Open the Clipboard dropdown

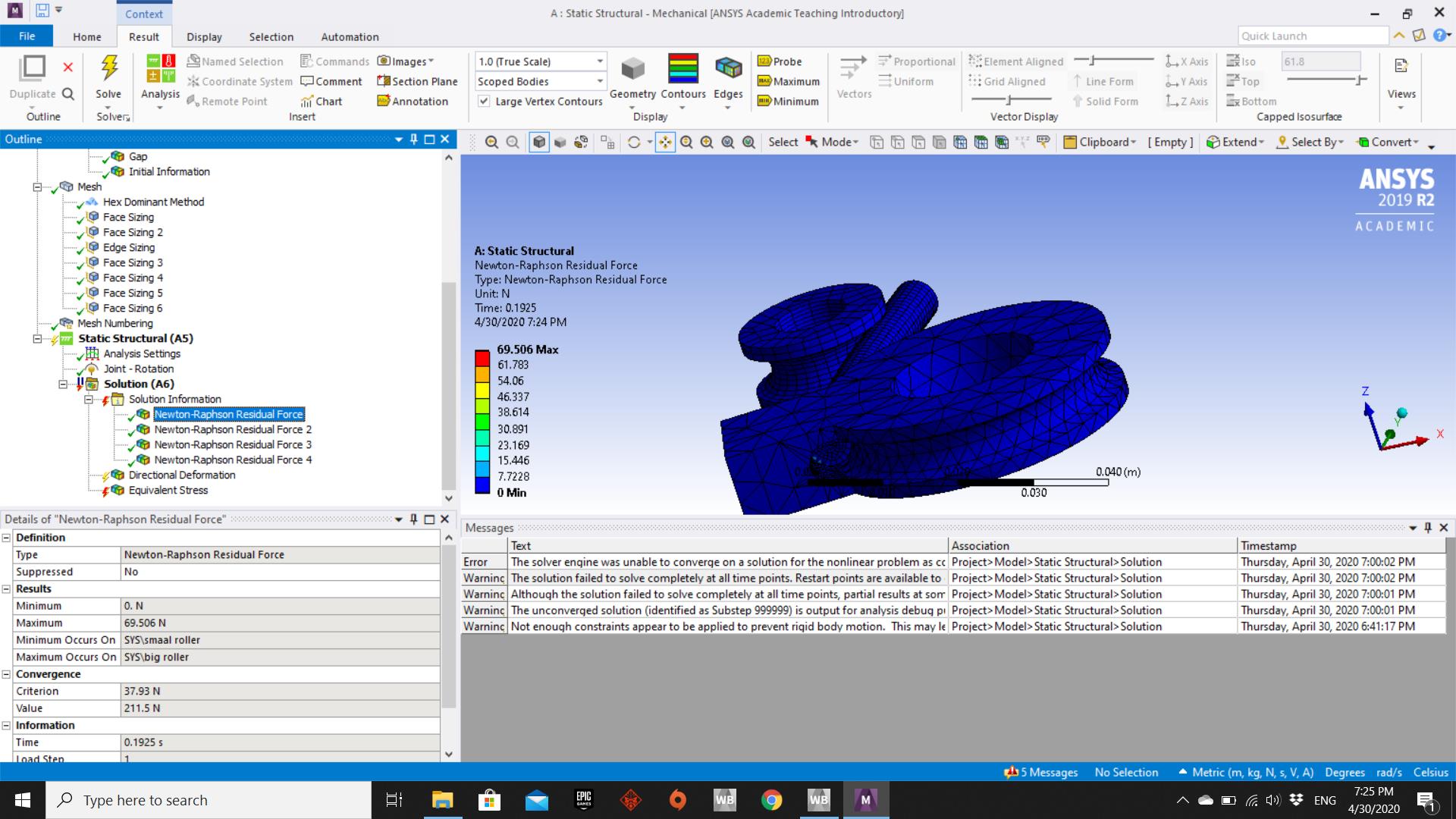[1100, 142]
